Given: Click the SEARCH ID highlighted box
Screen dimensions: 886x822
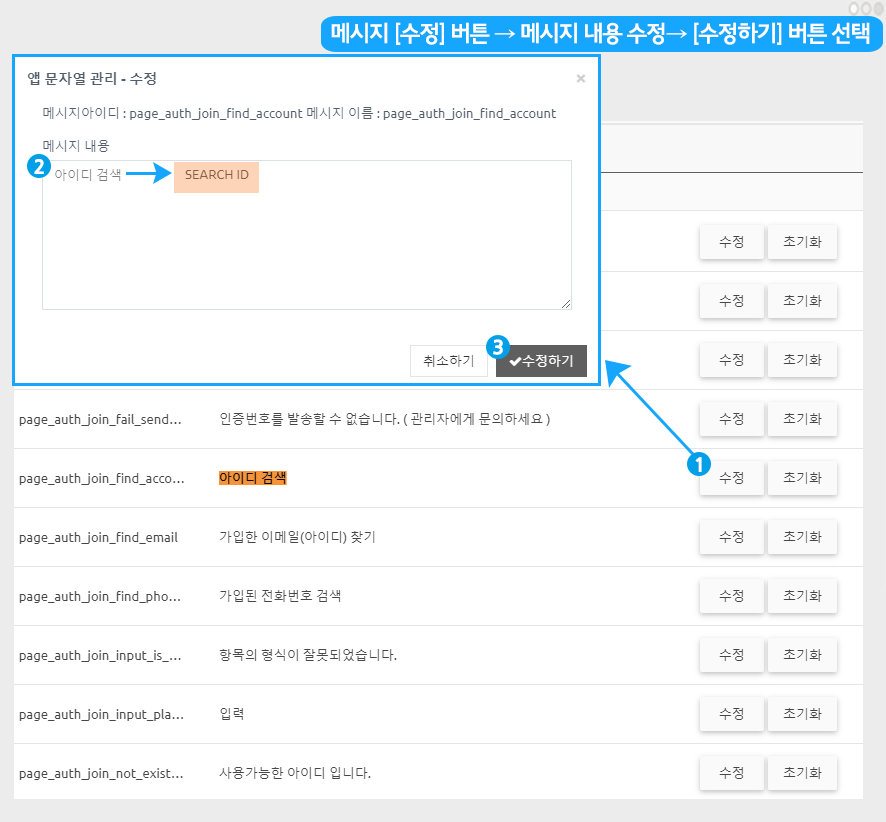Looking at the screenshot, I should pyautogui.click(x=216, y=175).
